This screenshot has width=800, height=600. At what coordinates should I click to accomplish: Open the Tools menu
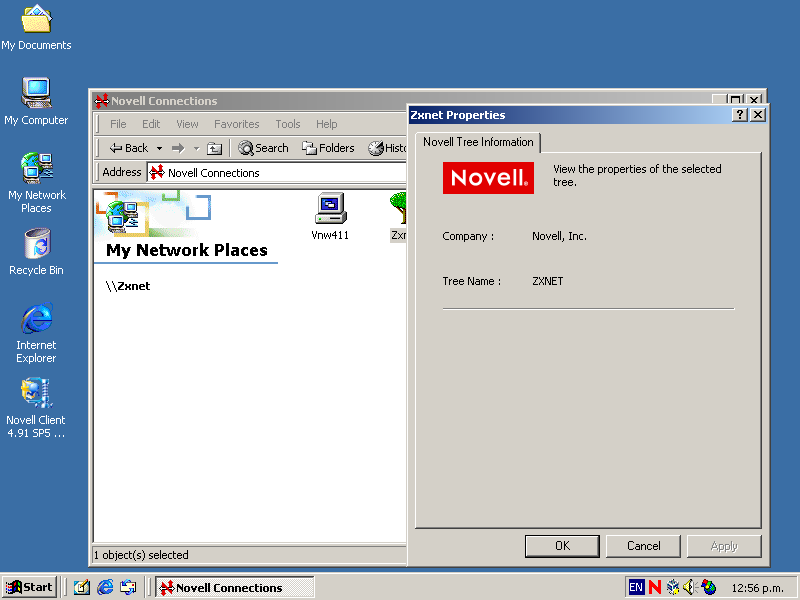pyautogui.click(x=288, y=124)
